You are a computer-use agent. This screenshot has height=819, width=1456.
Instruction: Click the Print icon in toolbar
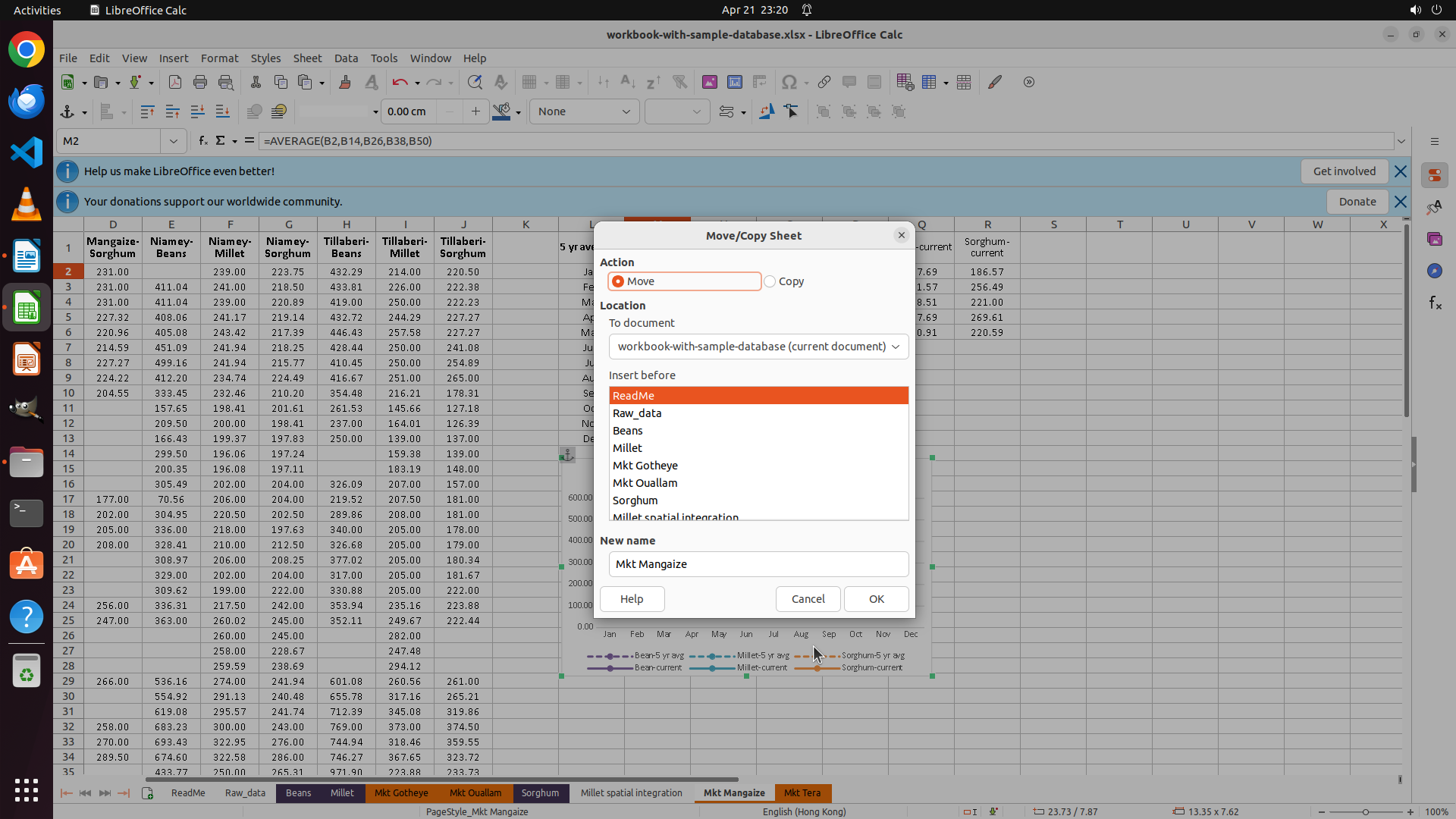tap(200, 82)
